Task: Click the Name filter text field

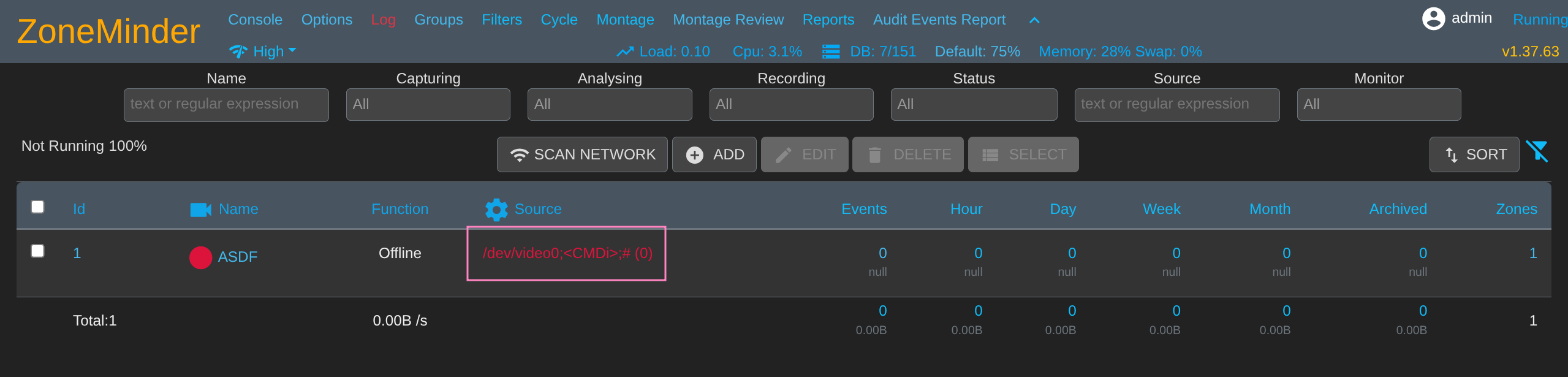Action: [x=226, y=104]
